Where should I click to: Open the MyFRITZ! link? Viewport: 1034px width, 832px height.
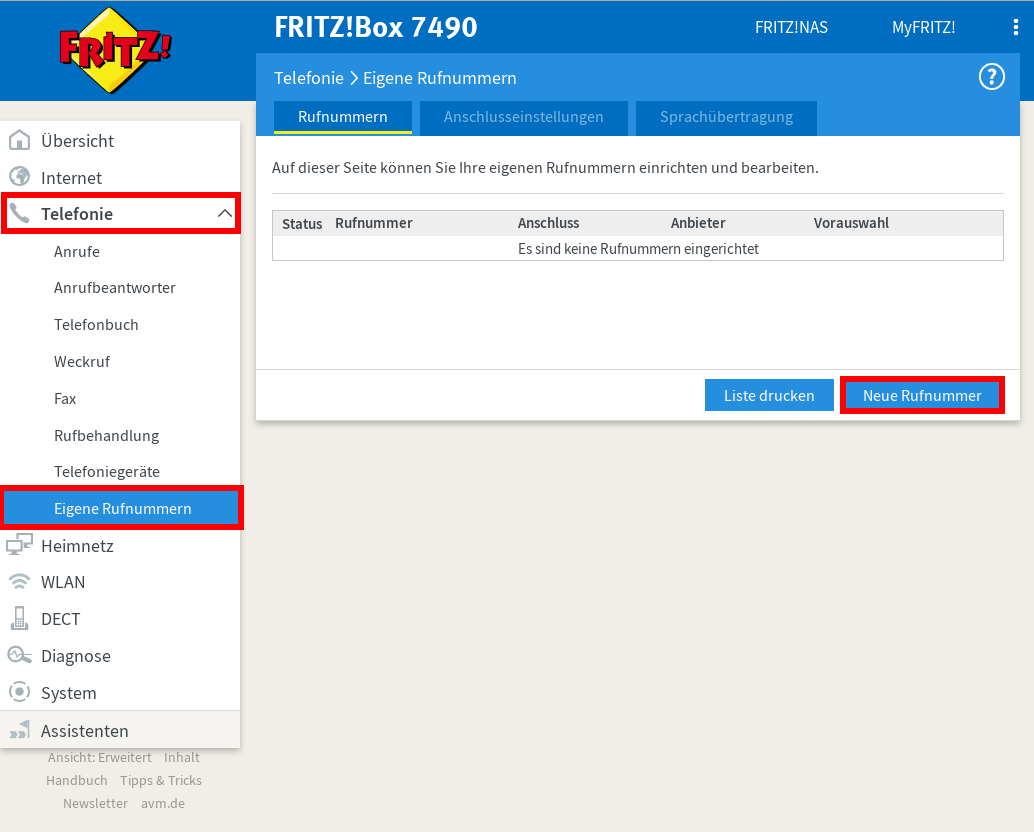click(x=923, y=27)
